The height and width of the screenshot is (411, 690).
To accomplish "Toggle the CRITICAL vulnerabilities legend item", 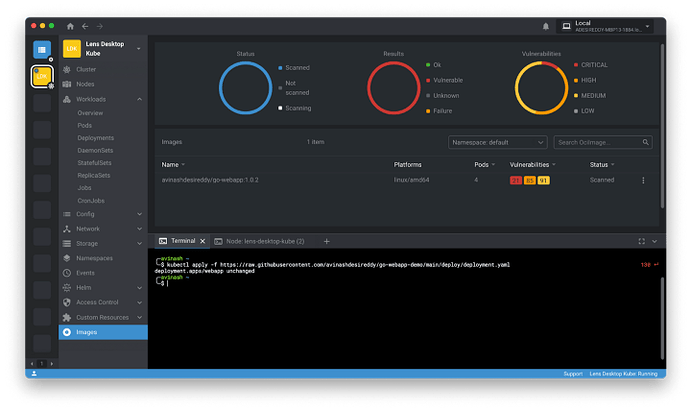I will (x=590, y=64).
